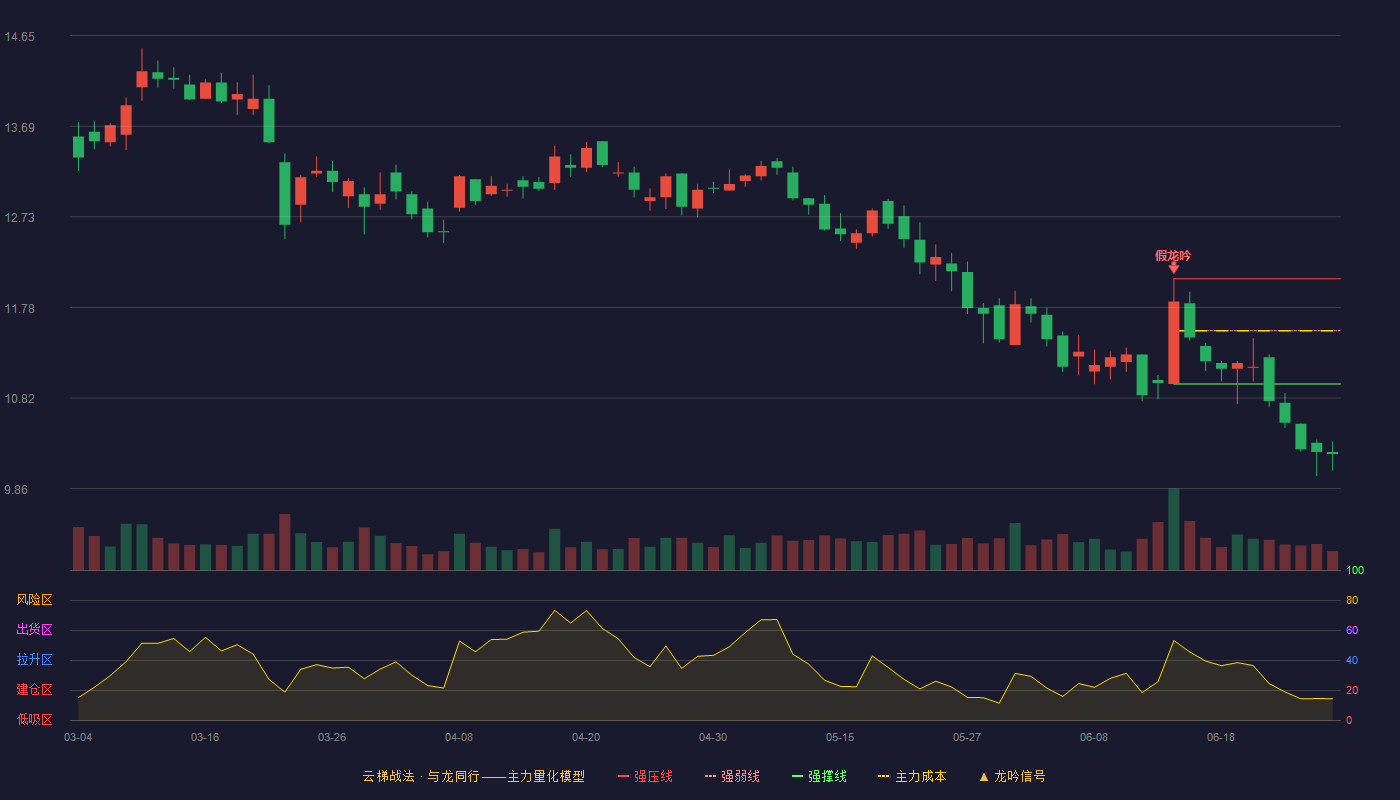This screenshot has width=1400, height=800.
Task: Toggle the 龙吟信号 legend item
Action: 1012,776
